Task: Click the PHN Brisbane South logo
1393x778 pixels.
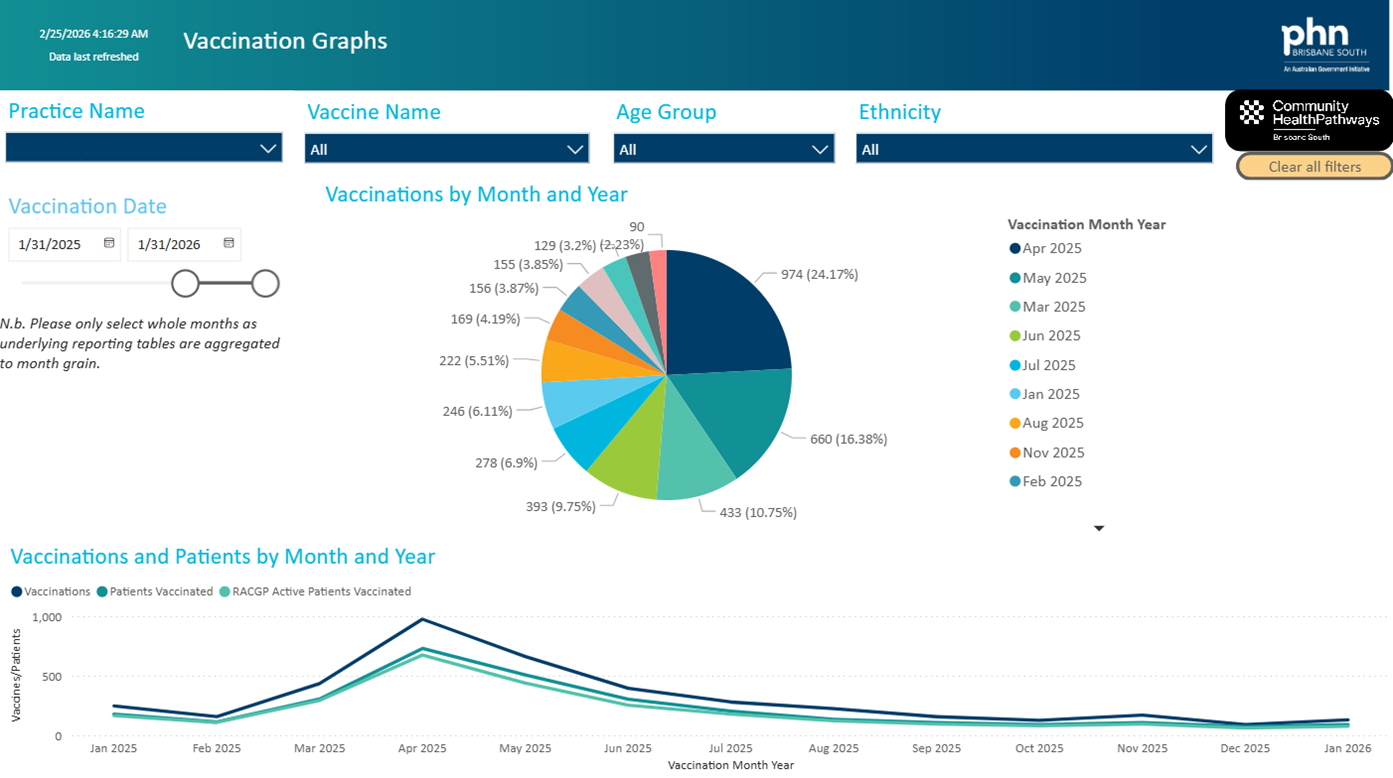Action: (x=1323, y=46)
